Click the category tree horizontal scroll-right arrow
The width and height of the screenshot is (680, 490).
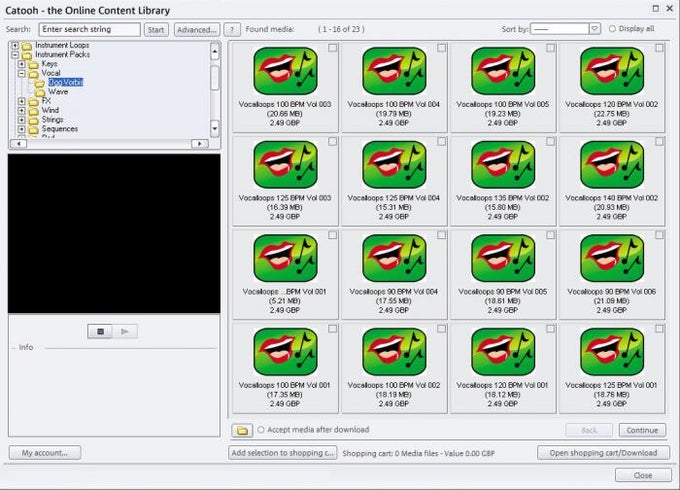point(199,144)
